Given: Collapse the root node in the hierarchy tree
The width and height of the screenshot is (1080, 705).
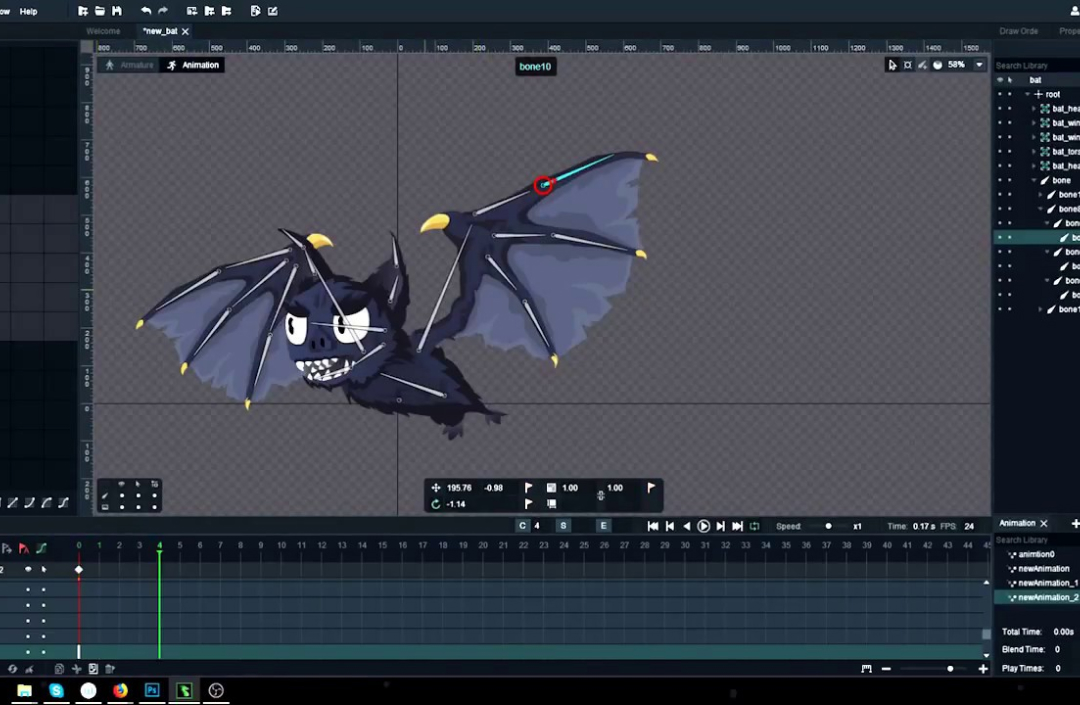Looking at the screenshot, I should pyautogui.click(x=1026, y=95).
